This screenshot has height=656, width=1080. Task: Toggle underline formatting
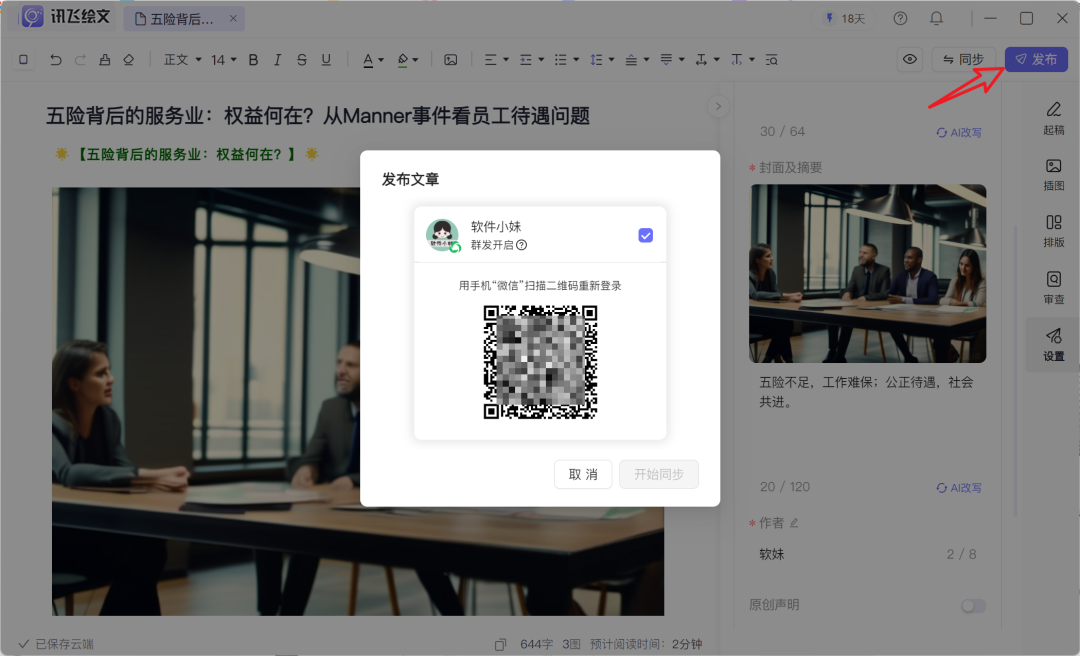point(326,60)
